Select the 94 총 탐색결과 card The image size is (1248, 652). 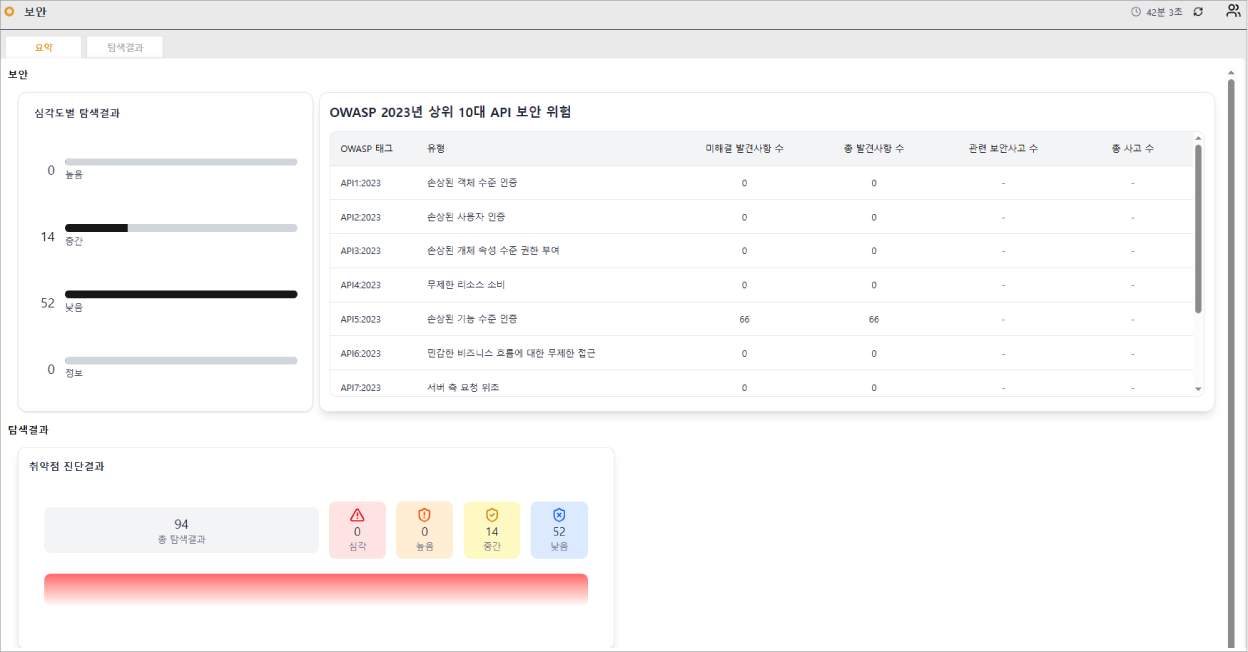coord(181,530)
